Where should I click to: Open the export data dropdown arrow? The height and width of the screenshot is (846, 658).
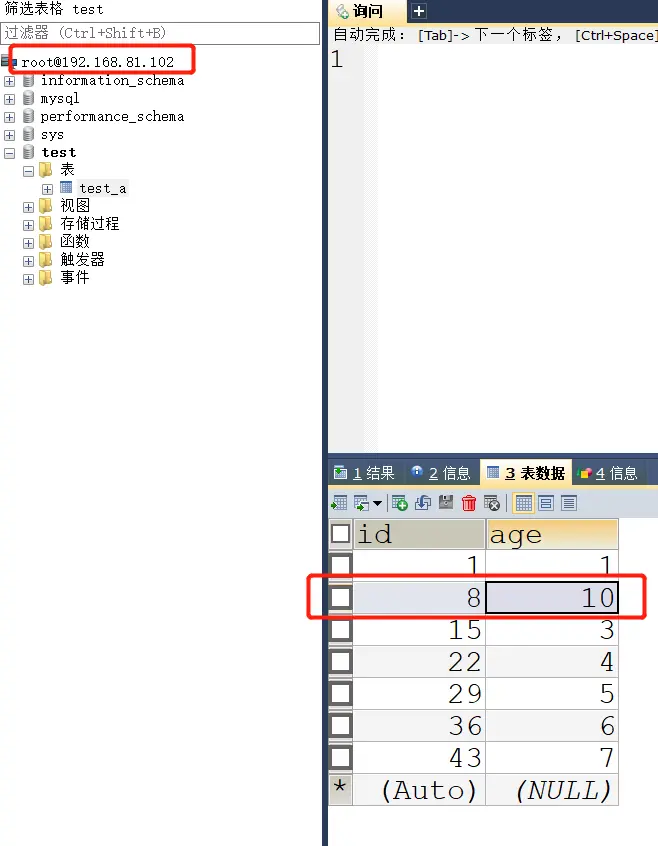point(377,504)
